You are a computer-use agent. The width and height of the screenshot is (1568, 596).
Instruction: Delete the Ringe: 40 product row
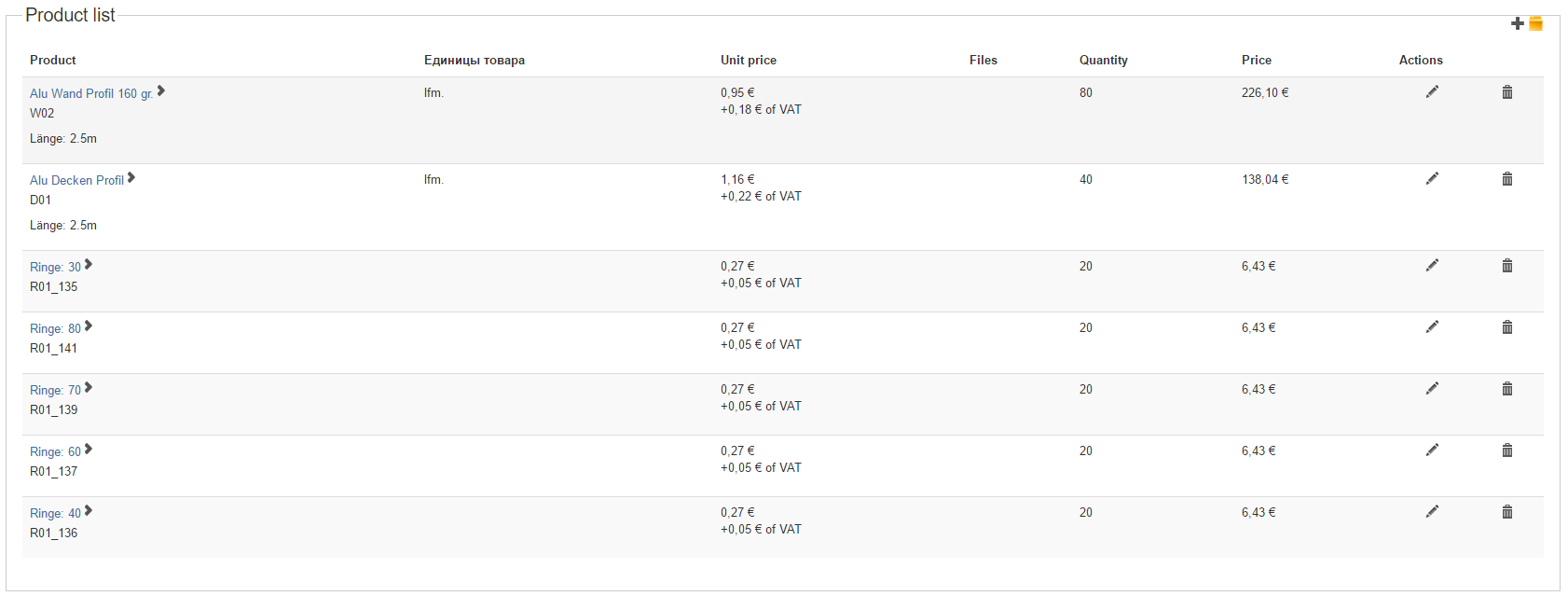[1506, 511]
